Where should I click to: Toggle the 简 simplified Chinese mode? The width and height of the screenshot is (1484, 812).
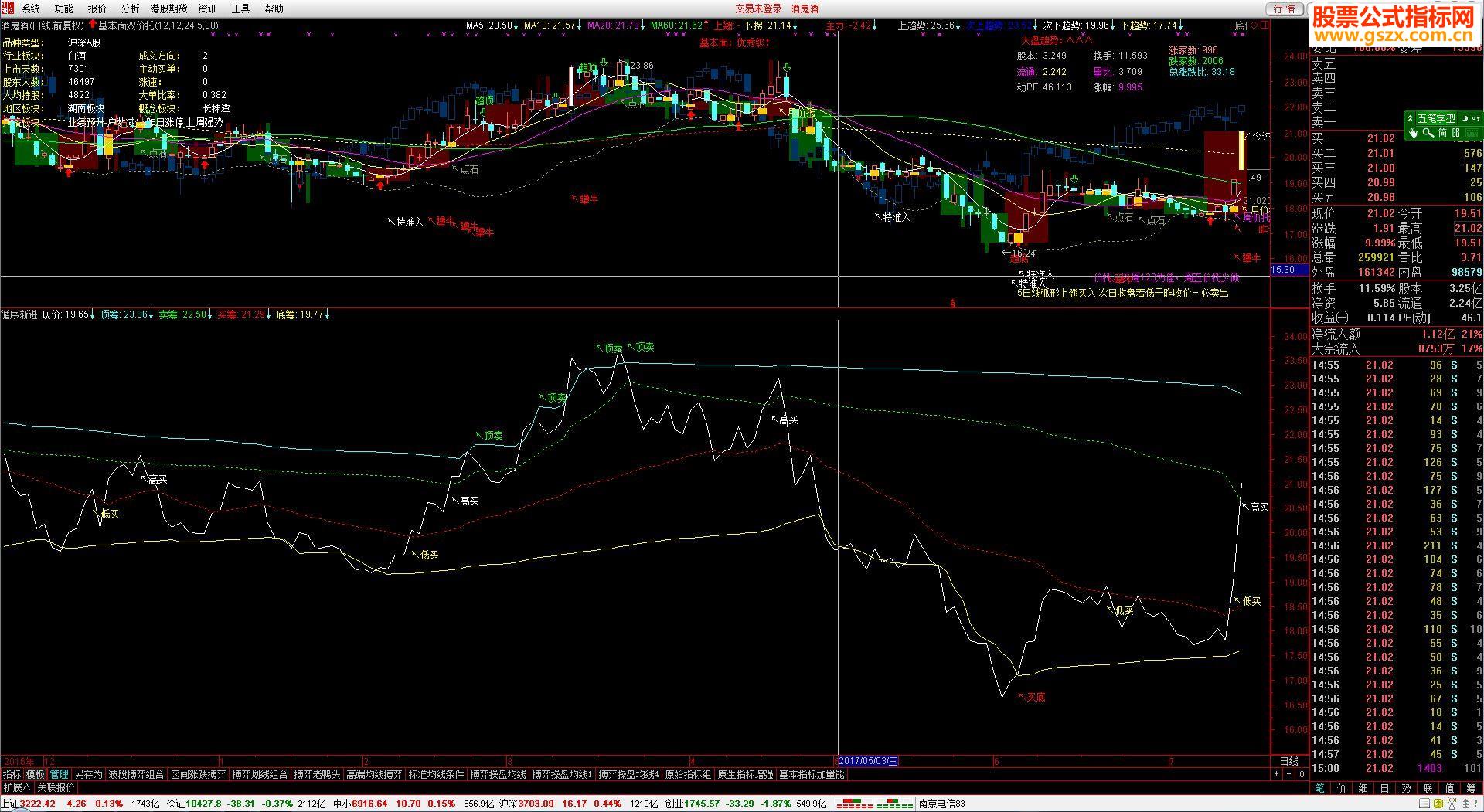click(1442, 133)
